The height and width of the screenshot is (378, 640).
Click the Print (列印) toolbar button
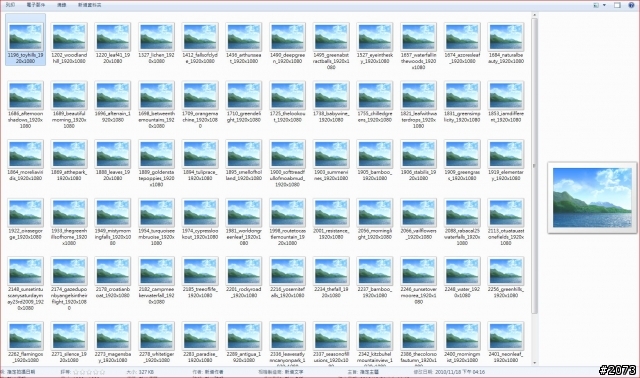tap(10, 5)
